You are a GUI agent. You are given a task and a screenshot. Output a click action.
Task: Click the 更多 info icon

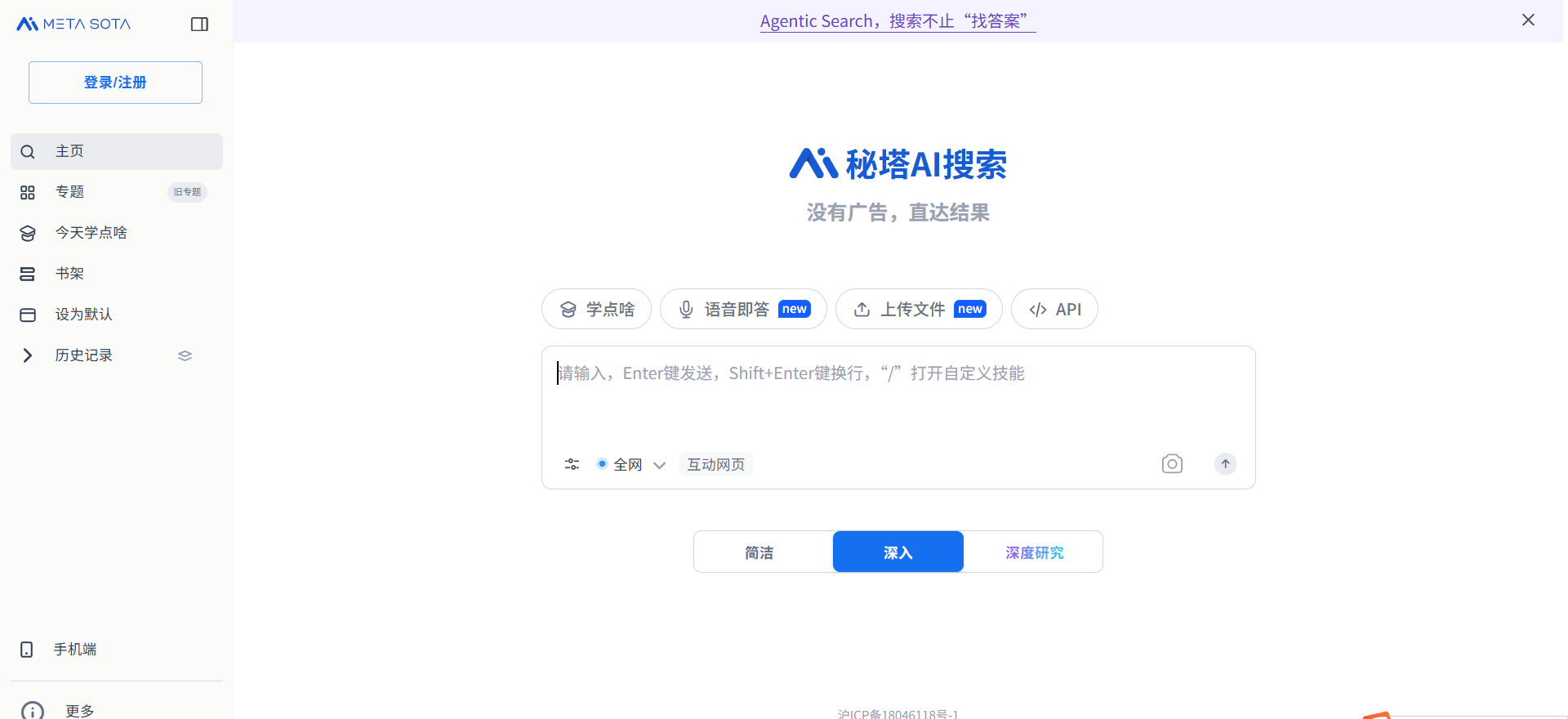coord(33,711)
